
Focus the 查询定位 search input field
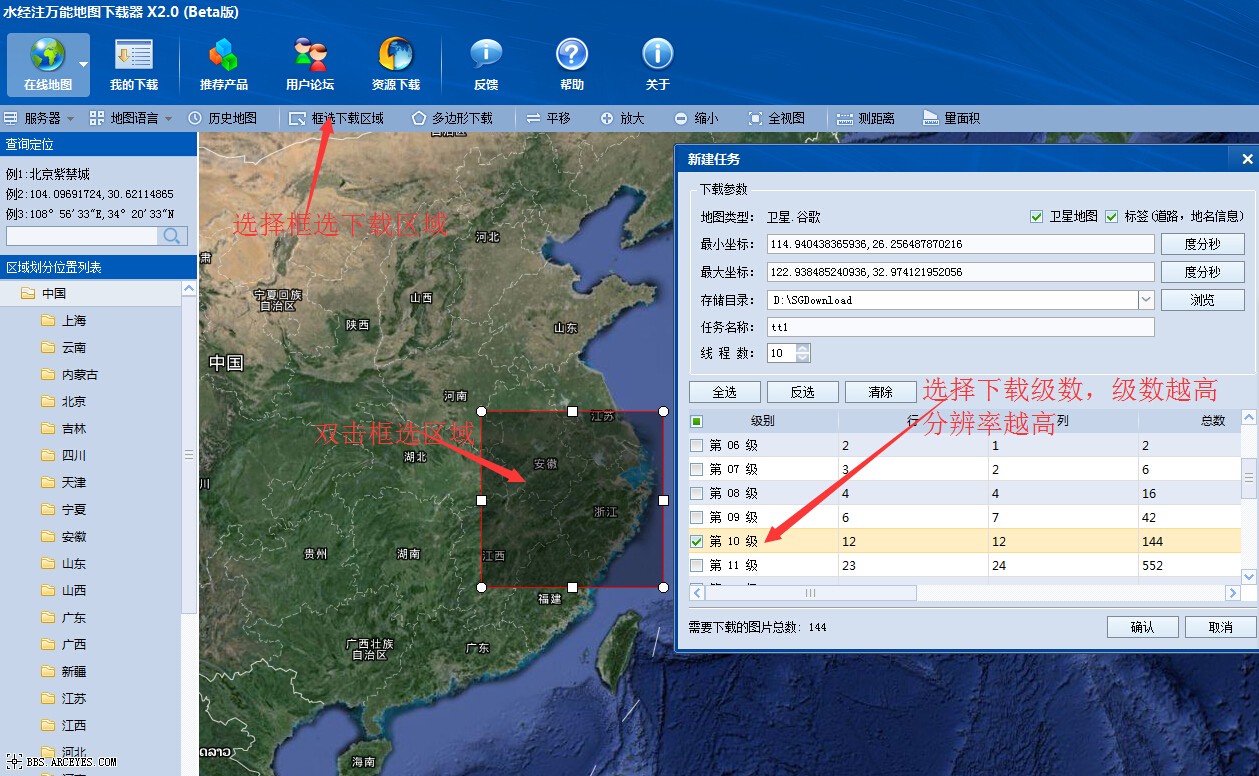[x=82, y=236]
